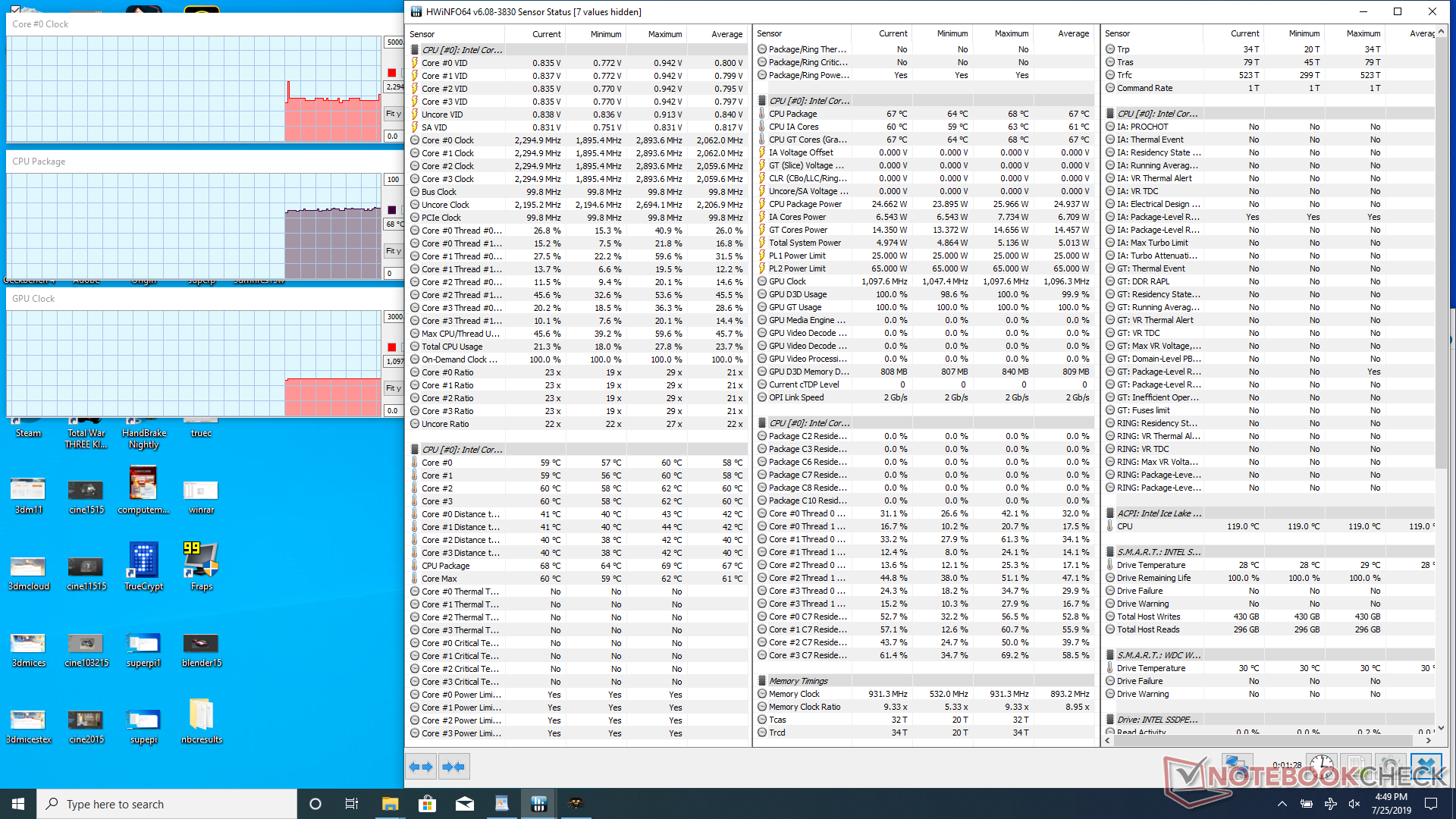Click the network remote monitoring icon
The image size is (1456, 819).
pyautogui.click(x=1237, y=766)
